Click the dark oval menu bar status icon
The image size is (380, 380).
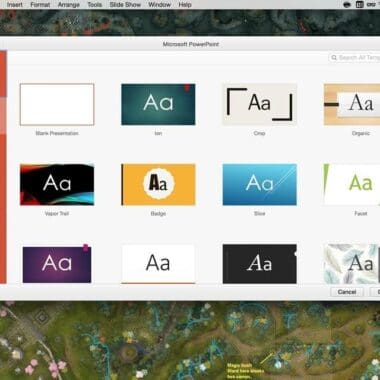click(347, 5)
